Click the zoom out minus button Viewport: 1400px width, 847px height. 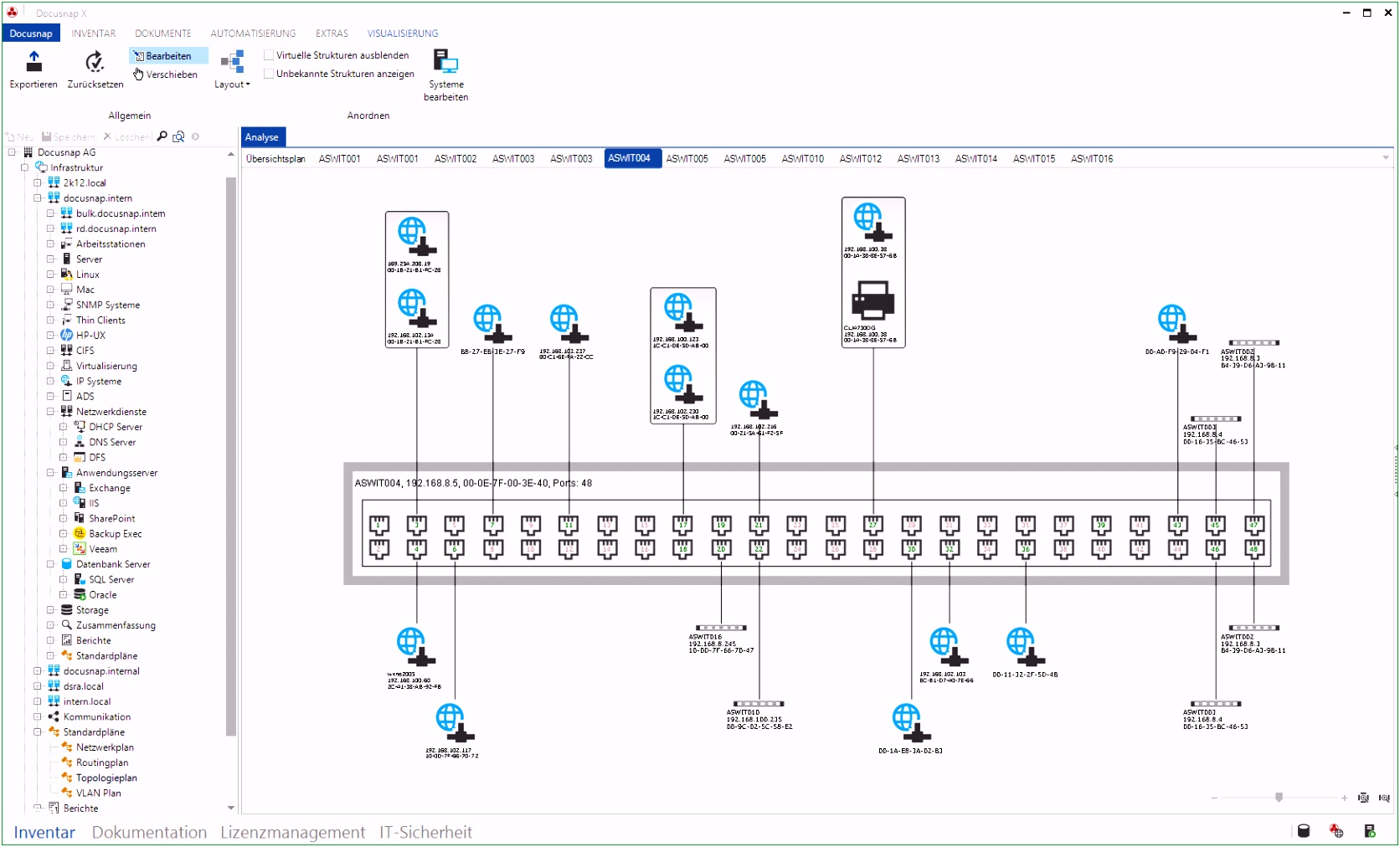point(1214,798)
